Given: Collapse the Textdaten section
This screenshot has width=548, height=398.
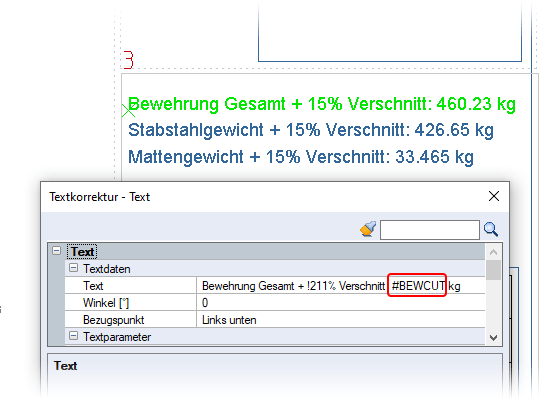Looking at the screenshot, I should point(73,268).
